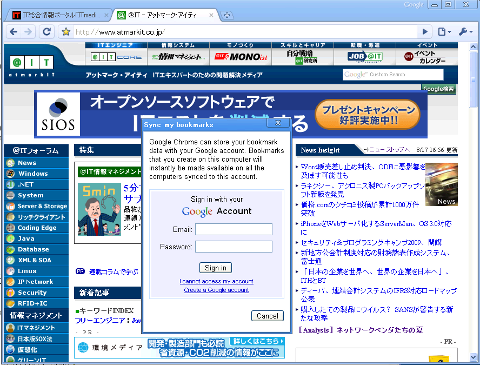480x365 pixels.
Task: Click the page scrollbar up arrow
Action: [x=473, y=47]
